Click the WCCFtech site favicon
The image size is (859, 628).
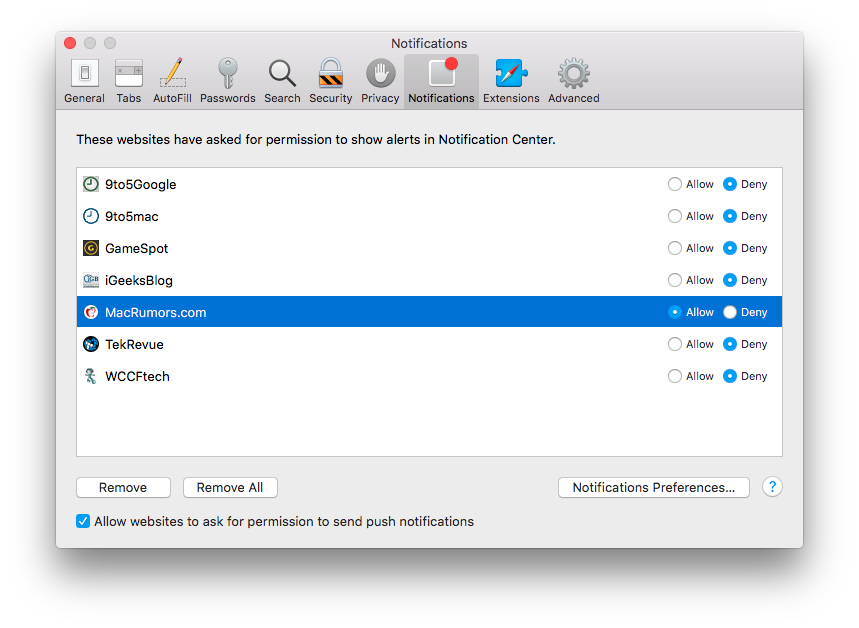[90, 376]
